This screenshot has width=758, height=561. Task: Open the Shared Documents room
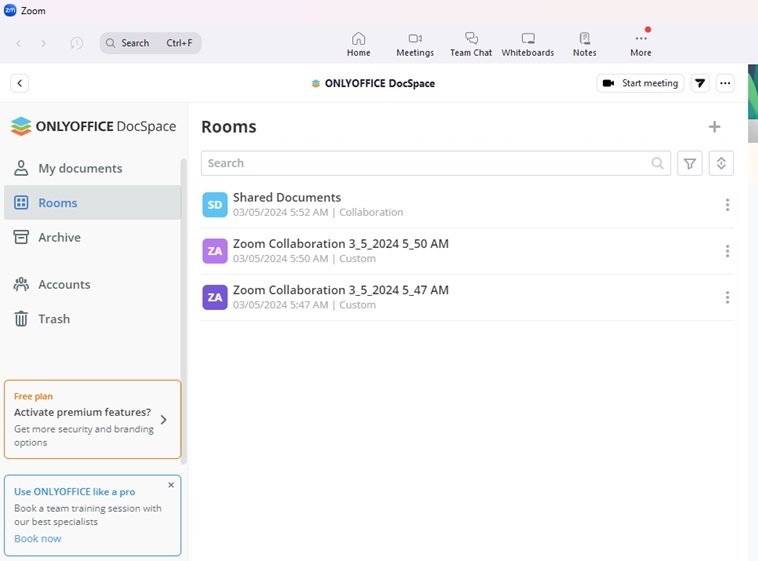467,205
